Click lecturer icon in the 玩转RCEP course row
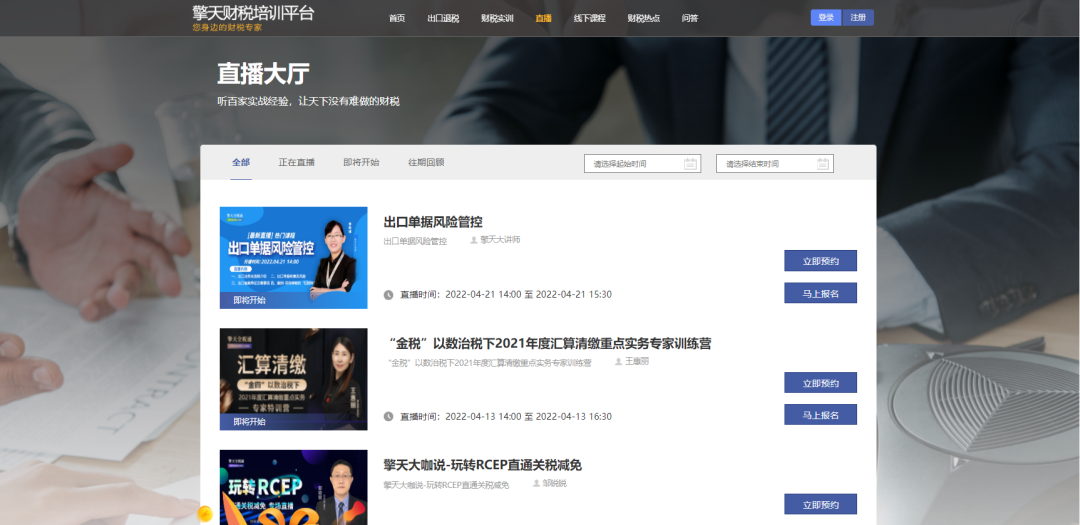Viewport: 1080px width, 525px height. pos(537,483)
